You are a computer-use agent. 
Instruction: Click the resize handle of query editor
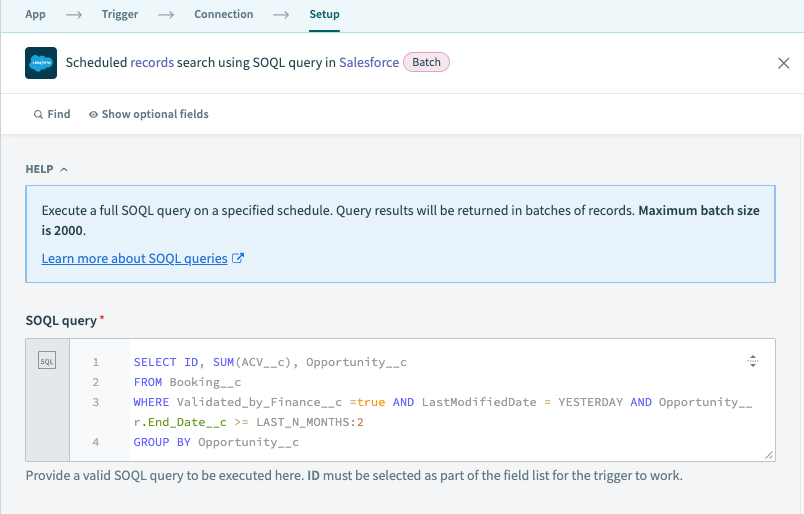[769, 455]
